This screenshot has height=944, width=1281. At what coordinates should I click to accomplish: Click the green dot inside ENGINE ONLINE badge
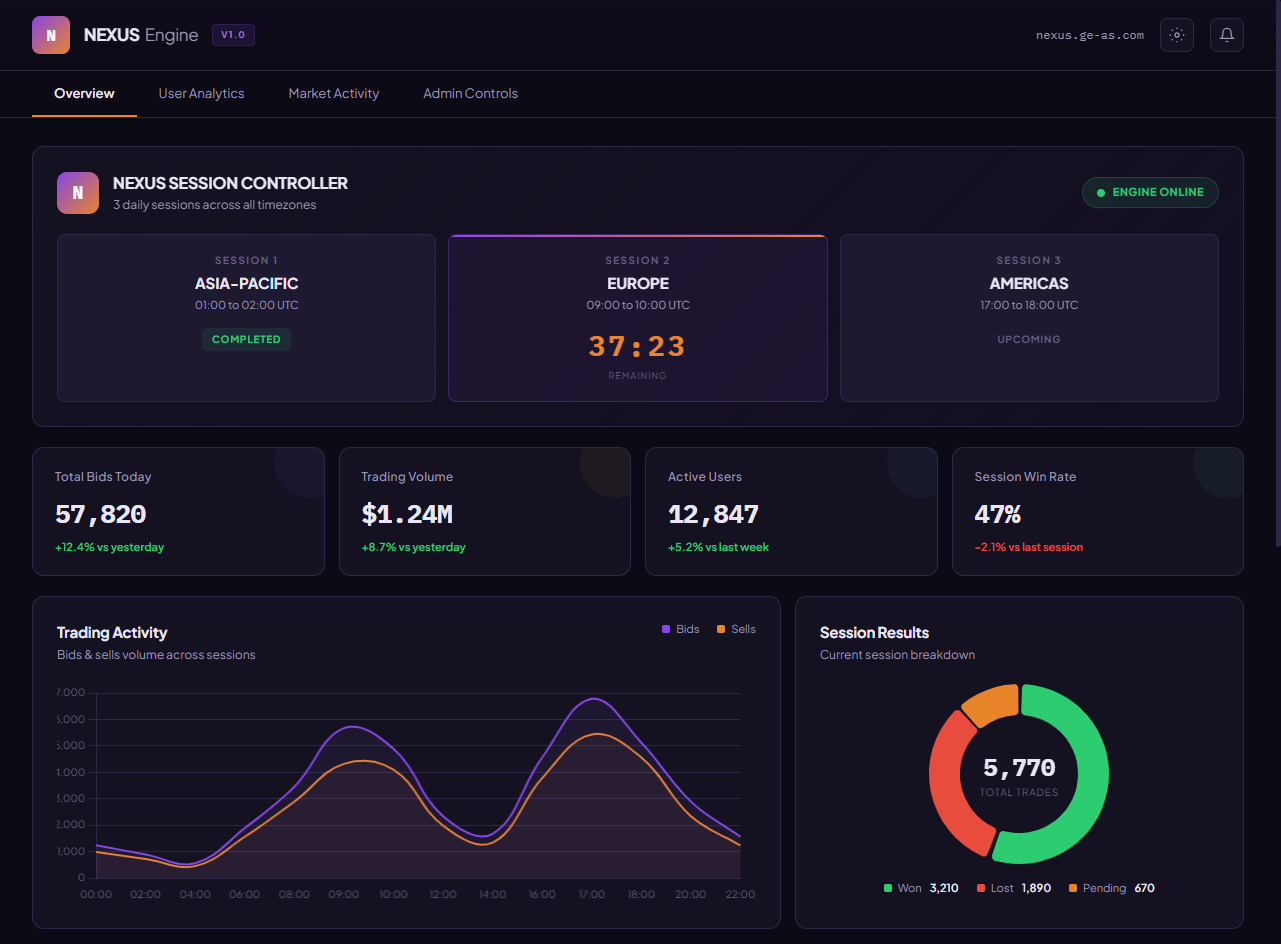click(x=1101, y=192)
